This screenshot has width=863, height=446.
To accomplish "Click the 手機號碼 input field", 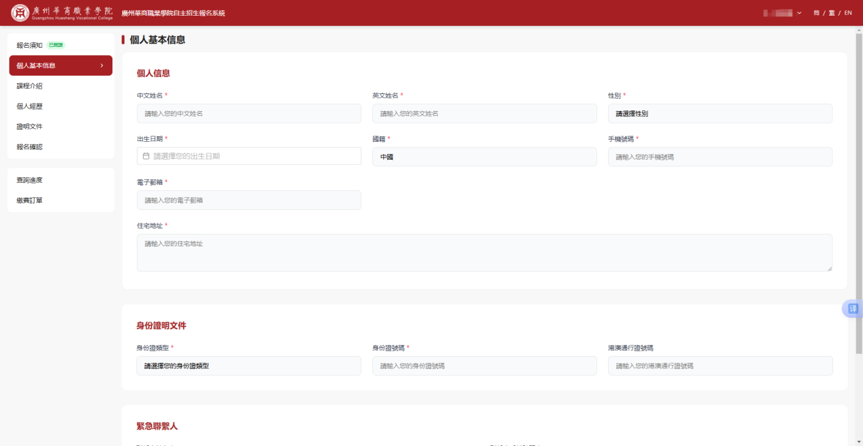I will 720,156.
